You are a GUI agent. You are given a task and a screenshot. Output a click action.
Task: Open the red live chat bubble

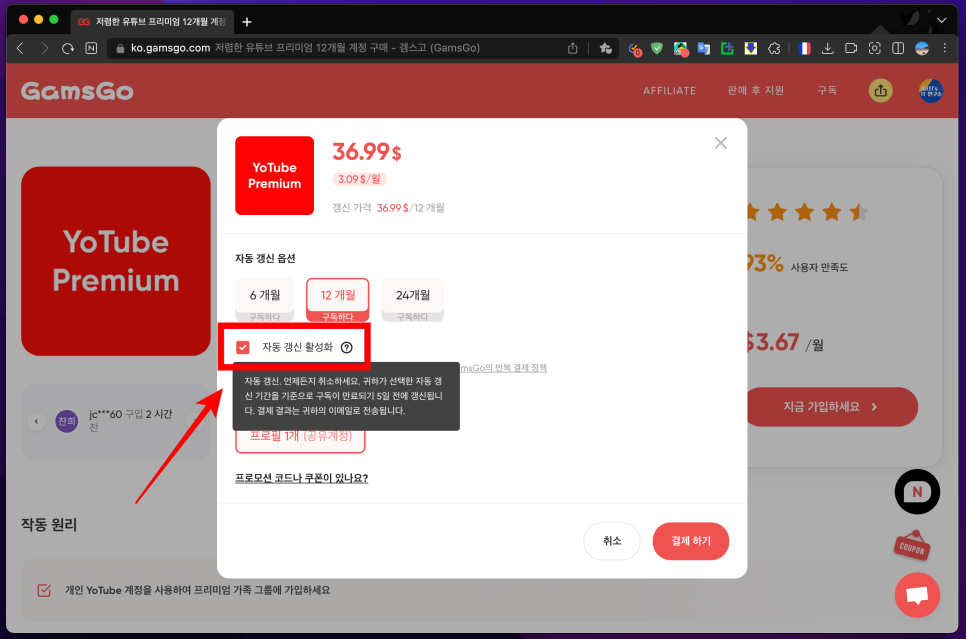click(x=917, y=595)
